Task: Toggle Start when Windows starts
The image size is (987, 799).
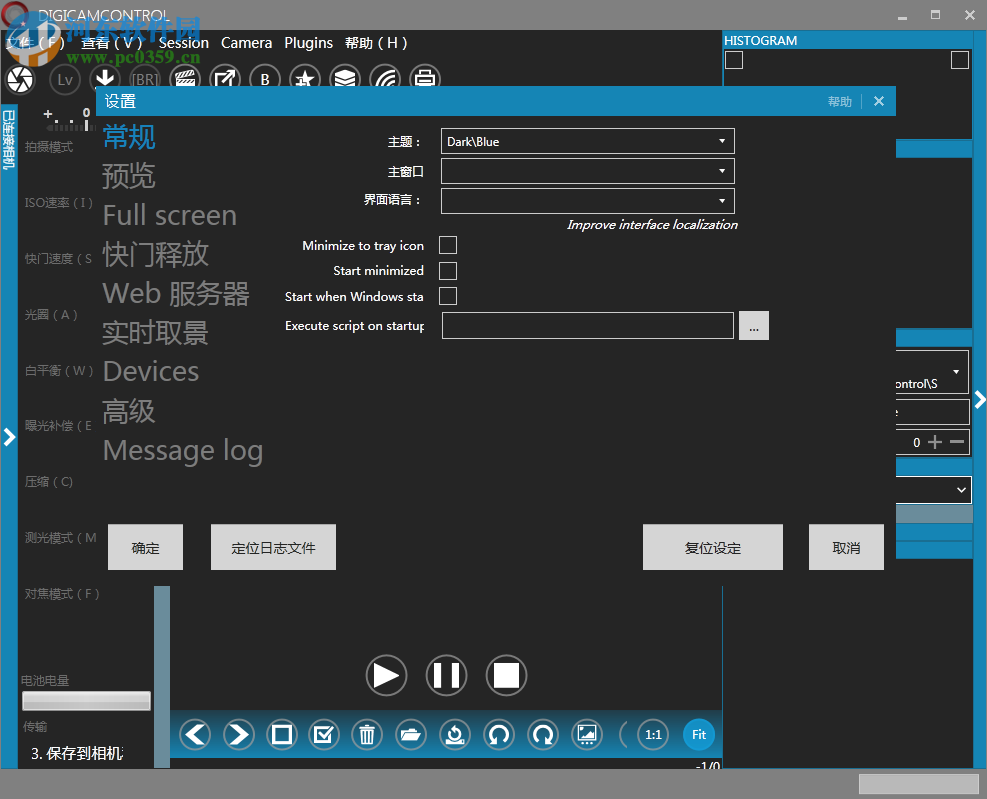Action: (x=447, y=295)
